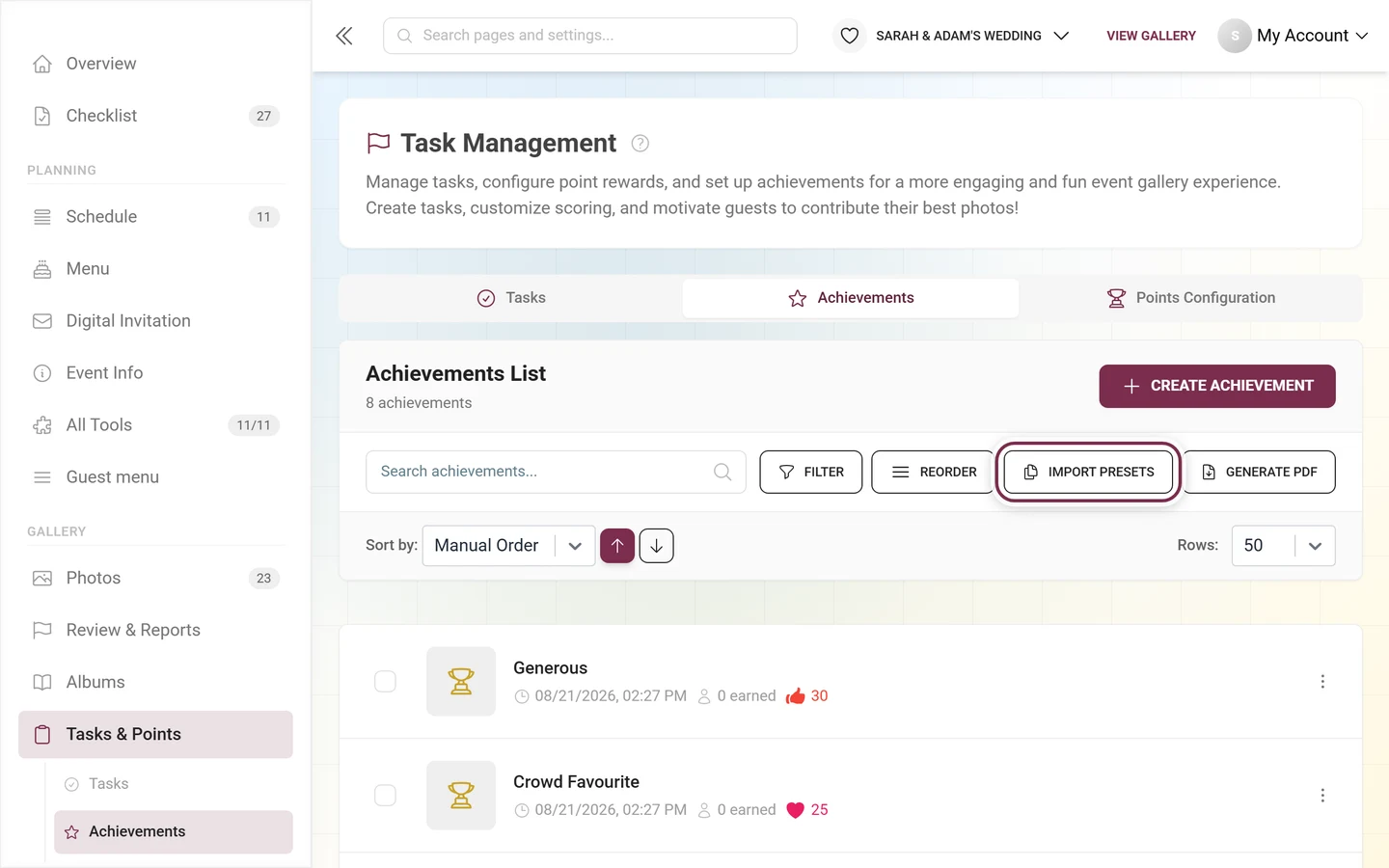Screen dimensions: 1389x868
Task: Click the trophy icon of Generous achievement
Action: pos(461,682)
